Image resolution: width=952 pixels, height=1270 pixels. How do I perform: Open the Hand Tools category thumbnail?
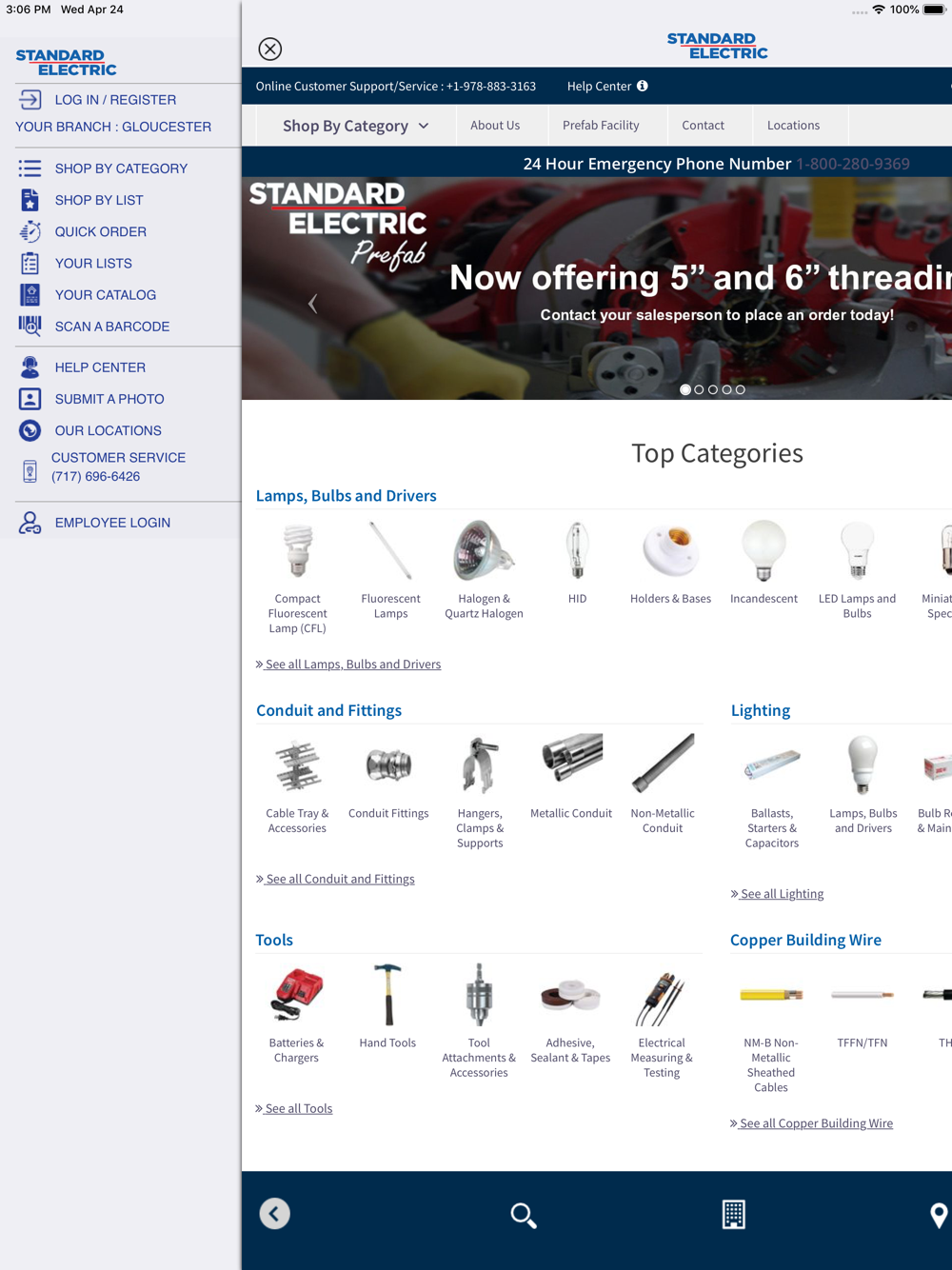click(387, 1006)
